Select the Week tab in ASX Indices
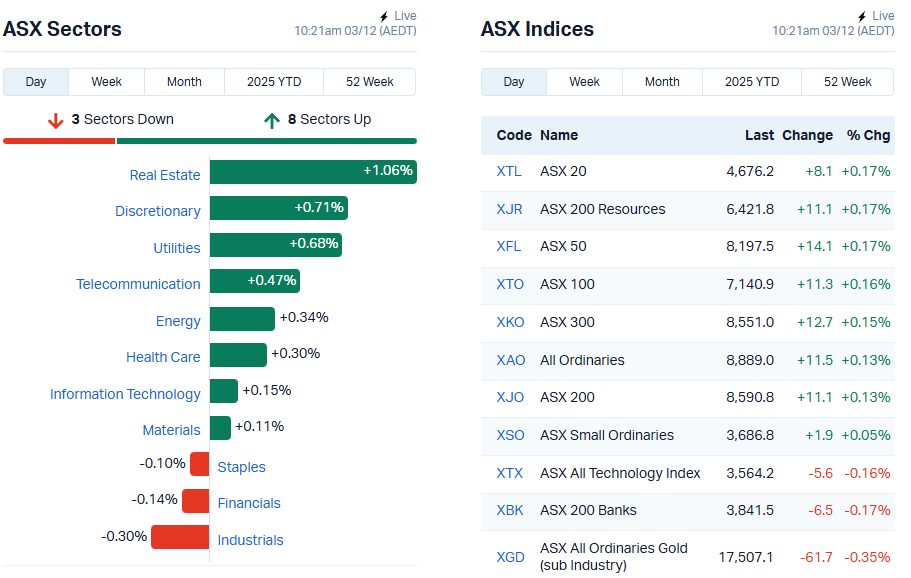The image size is (911, 578). click(x=584, y=82)
